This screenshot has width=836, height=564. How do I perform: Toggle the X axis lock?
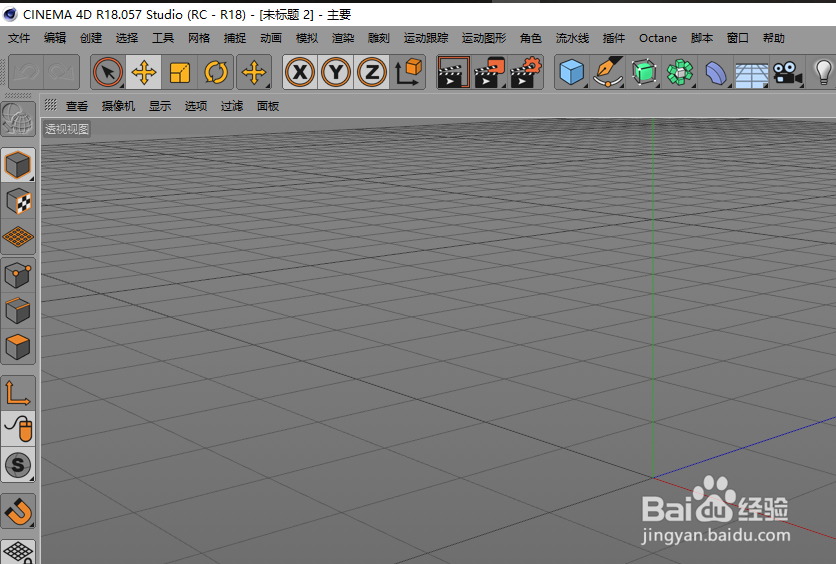point(300,72)
